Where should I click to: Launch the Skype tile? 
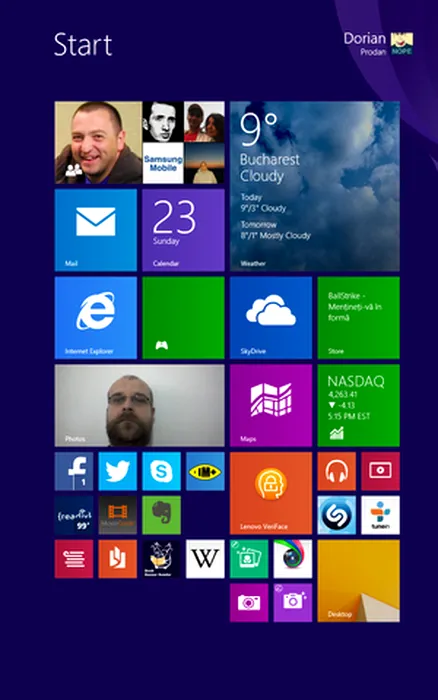click(x=161, y=471)
